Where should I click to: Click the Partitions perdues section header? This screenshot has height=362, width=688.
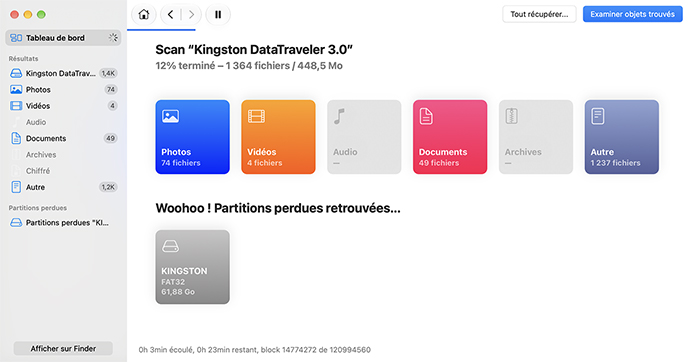coord(38,208)
